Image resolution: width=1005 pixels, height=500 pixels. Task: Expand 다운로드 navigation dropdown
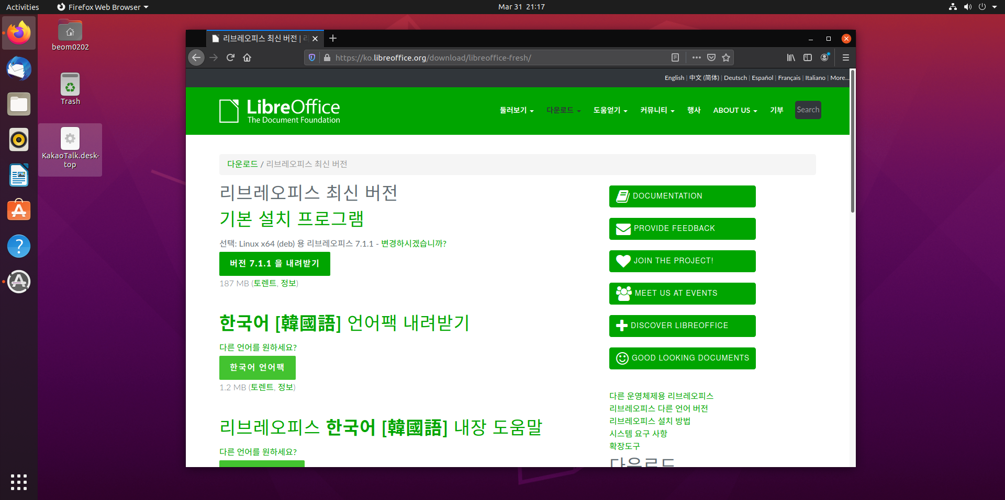coord(563,110)
